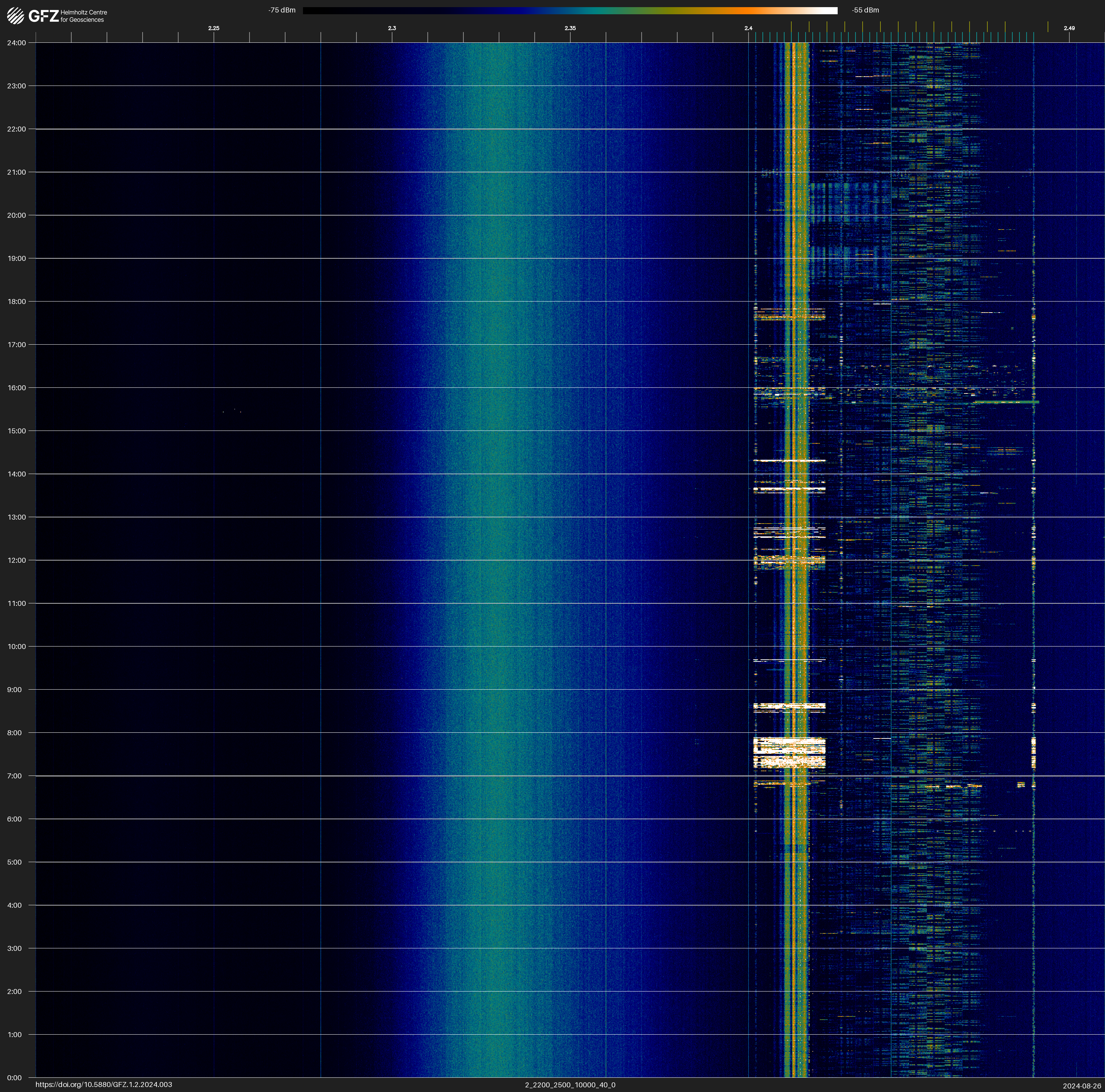Screen dimensions: 1105x1092
Task: Click the 24:00 time axis label
Action: [17, 43]
